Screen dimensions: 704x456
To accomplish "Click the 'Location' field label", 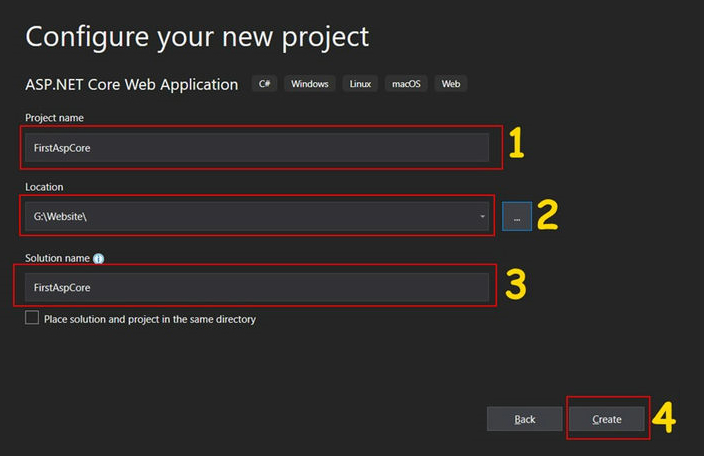I will (x=45, y=187).
